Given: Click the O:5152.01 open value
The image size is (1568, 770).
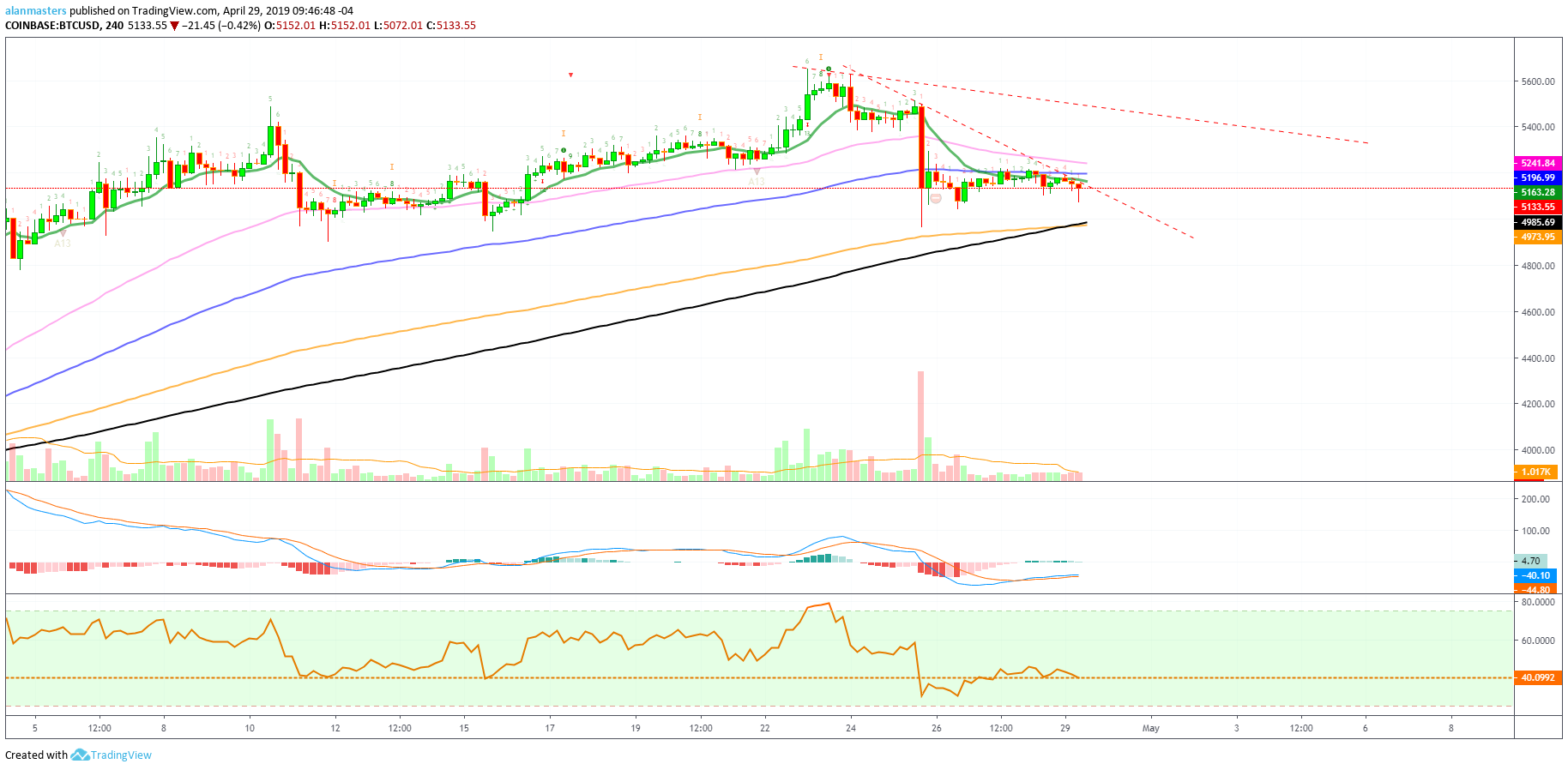Looking at the screenshot, I should point(289,26).
